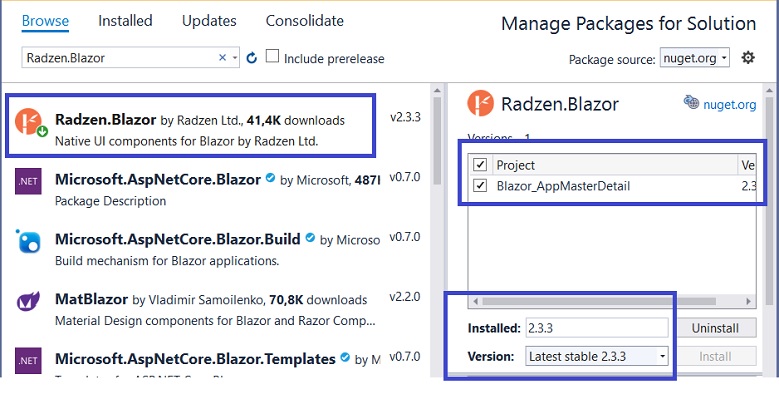
Task: Switch to the Updates tab
Action: [209, 21]
